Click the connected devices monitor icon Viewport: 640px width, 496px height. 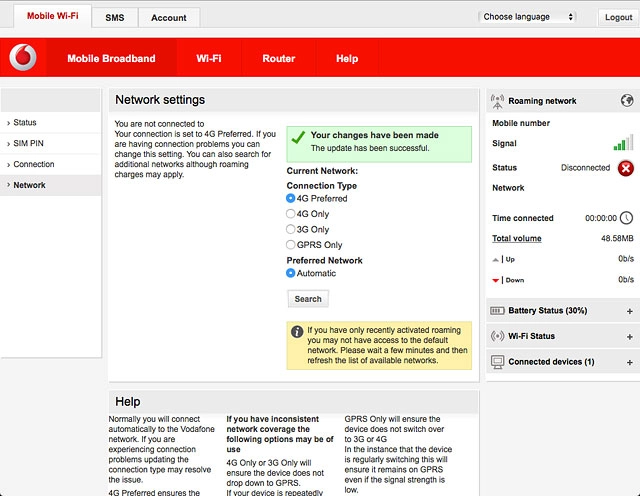tap(498, 361)
